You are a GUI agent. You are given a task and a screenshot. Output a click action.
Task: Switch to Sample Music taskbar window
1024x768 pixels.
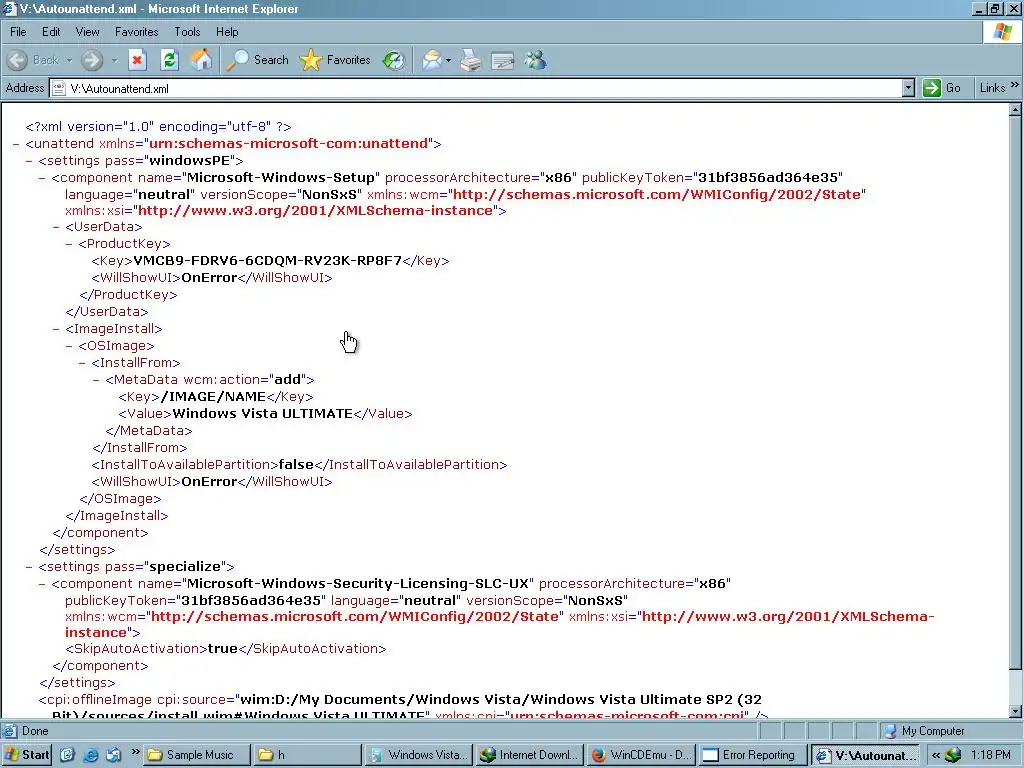click(197, 755)
